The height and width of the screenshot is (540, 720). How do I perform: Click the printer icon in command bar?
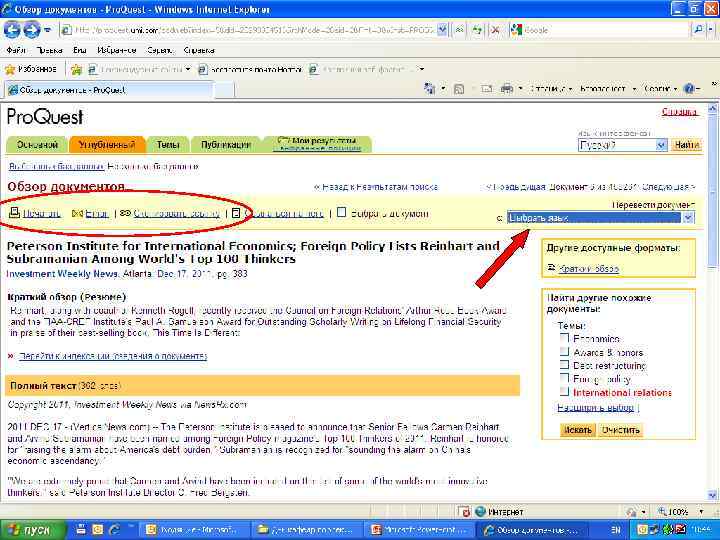(x=506, y=89)
